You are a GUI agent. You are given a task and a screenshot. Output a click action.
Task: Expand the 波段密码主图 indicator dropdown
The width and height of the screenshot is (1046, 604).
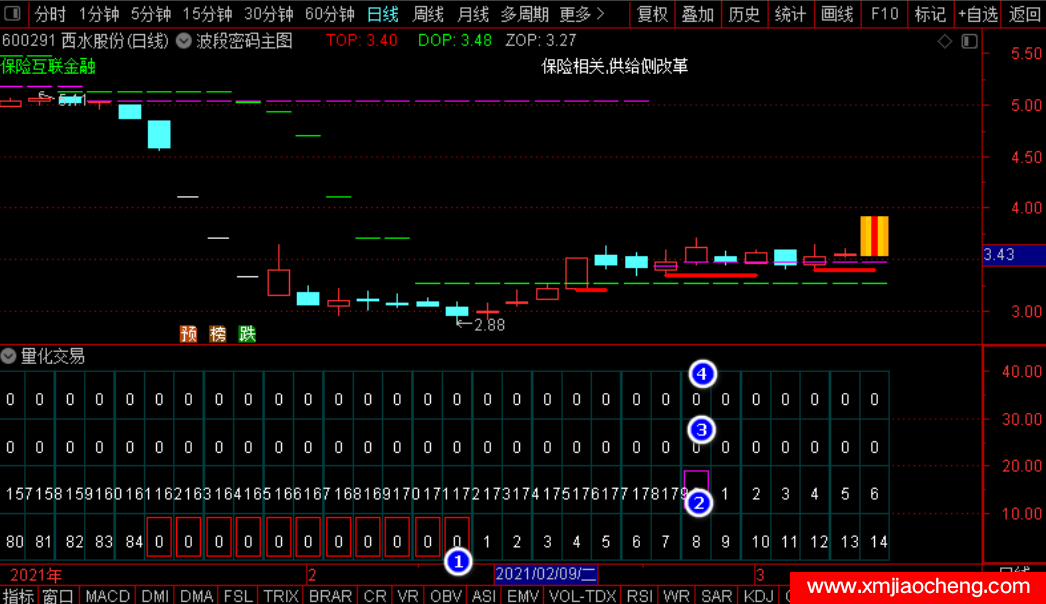point(184,41)
